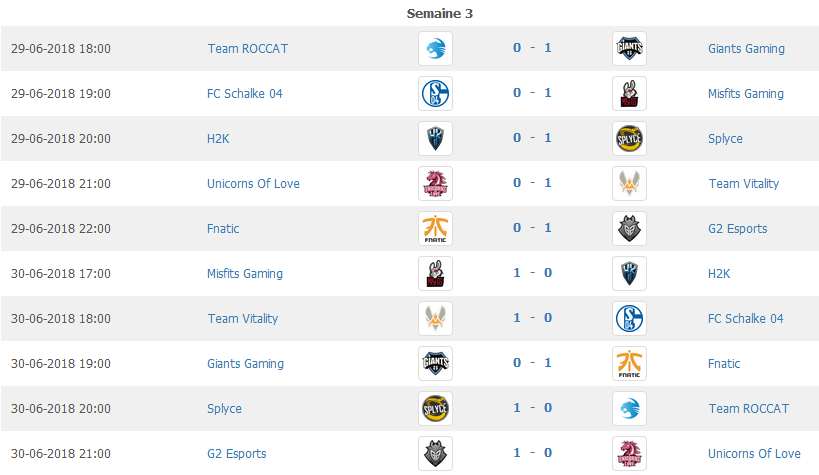This screenshot has width=819, height=475.
Task: Open the Team ROCCAT vs Giants Gaming score
Action: tap(532, 48)
